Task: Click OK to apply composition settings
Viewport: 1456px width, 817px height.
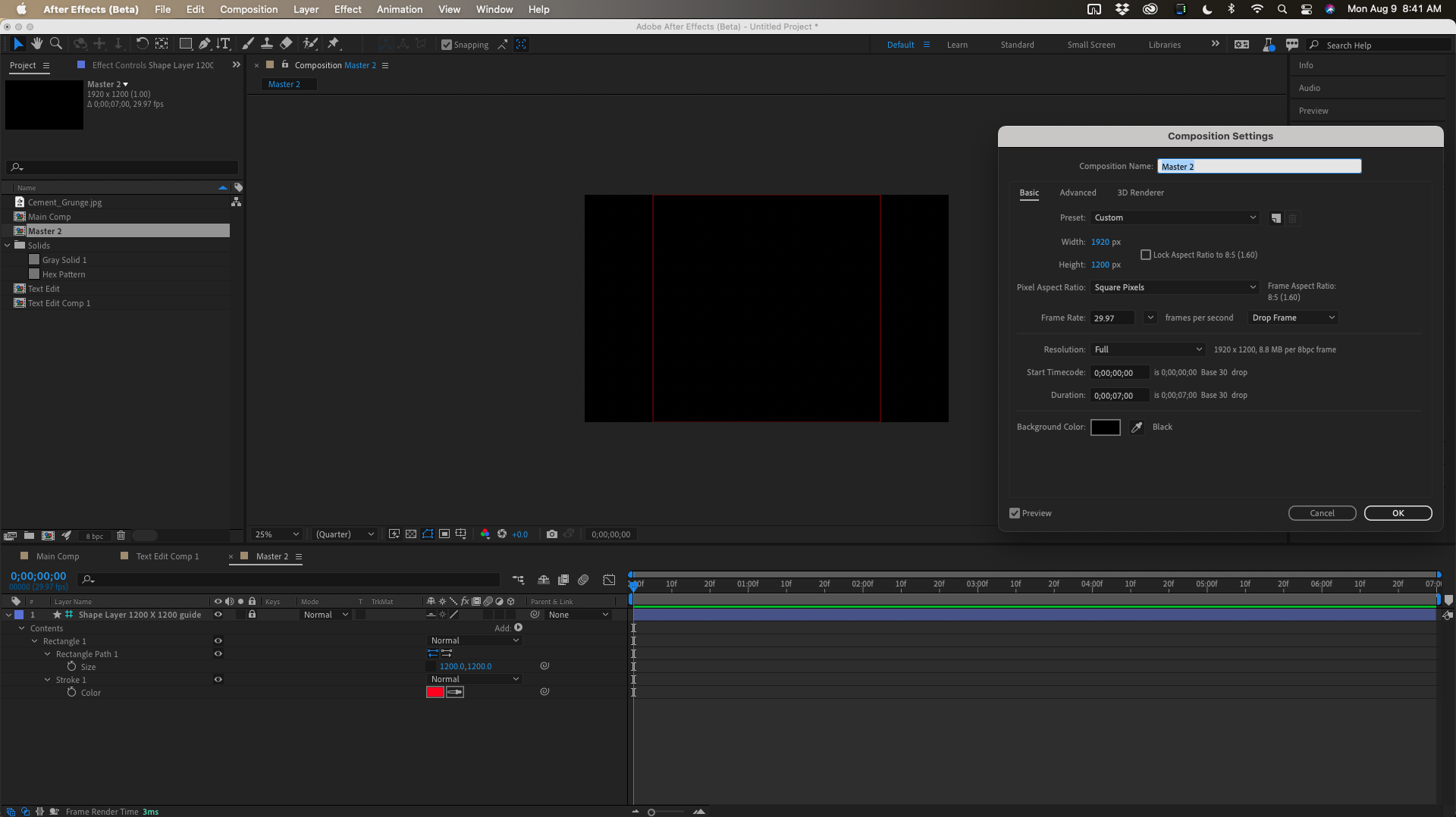Action: pos(1398,513)
